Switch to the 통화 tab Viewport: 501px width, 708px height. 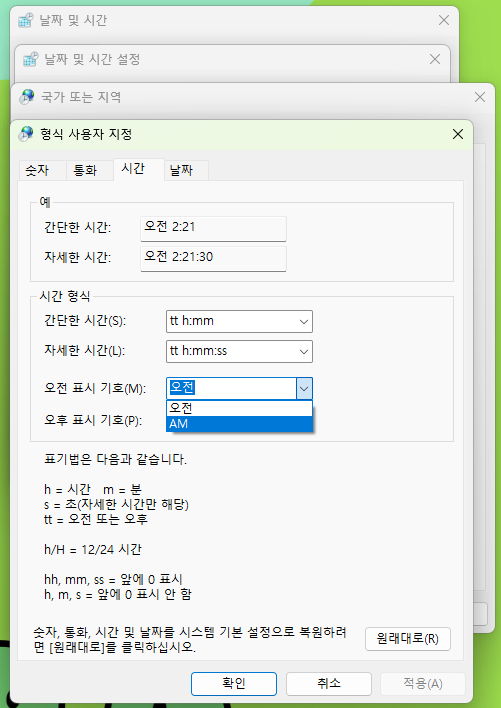coord(89,170)
